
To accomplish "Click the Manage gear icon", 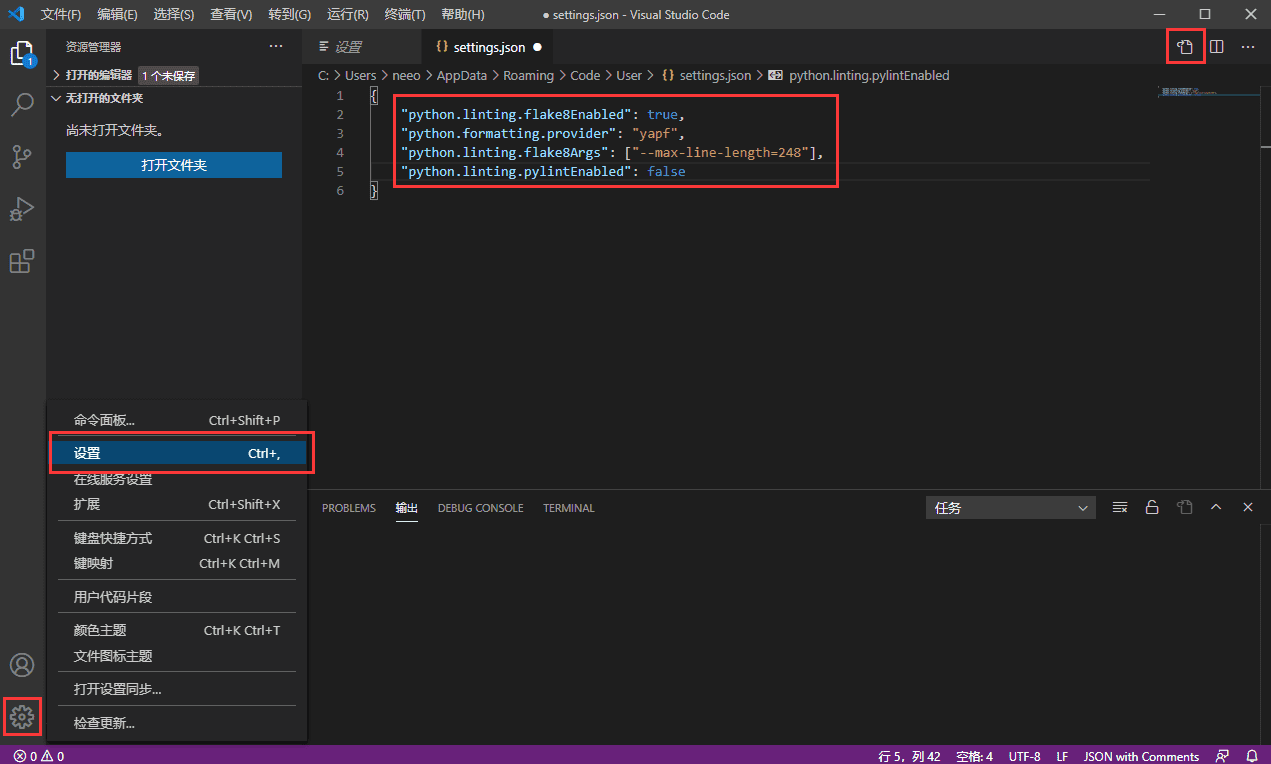I will pos(22,717).
